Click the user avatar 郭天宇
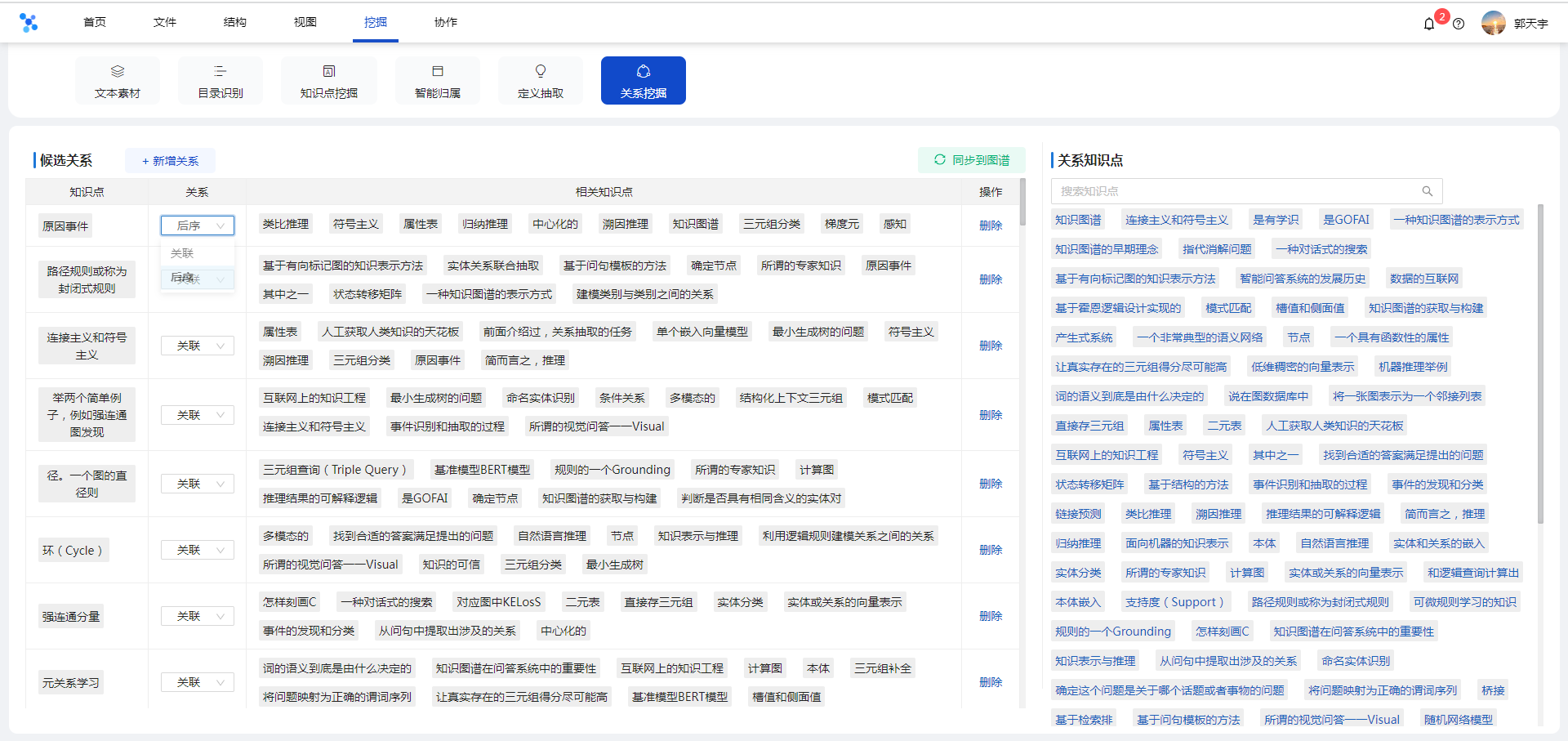Viewport: 1568px width, 741px height. click(x=1494, y=23)
